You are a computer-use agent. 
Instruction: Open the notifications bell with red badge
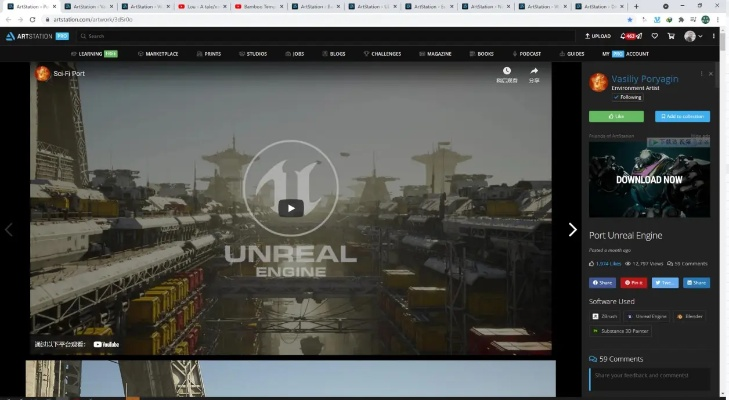pos(630,36)
